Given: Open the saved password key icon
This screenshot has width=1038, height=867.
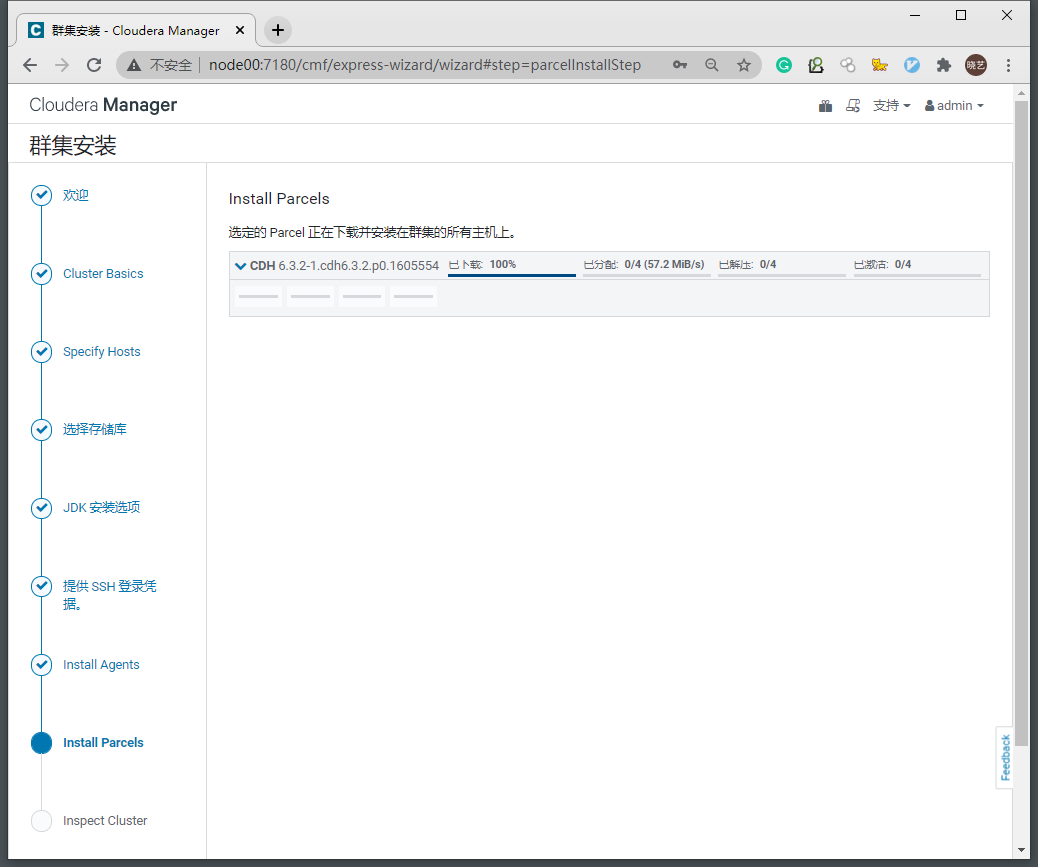Looking at the screenshot, I should coord(680,65).
